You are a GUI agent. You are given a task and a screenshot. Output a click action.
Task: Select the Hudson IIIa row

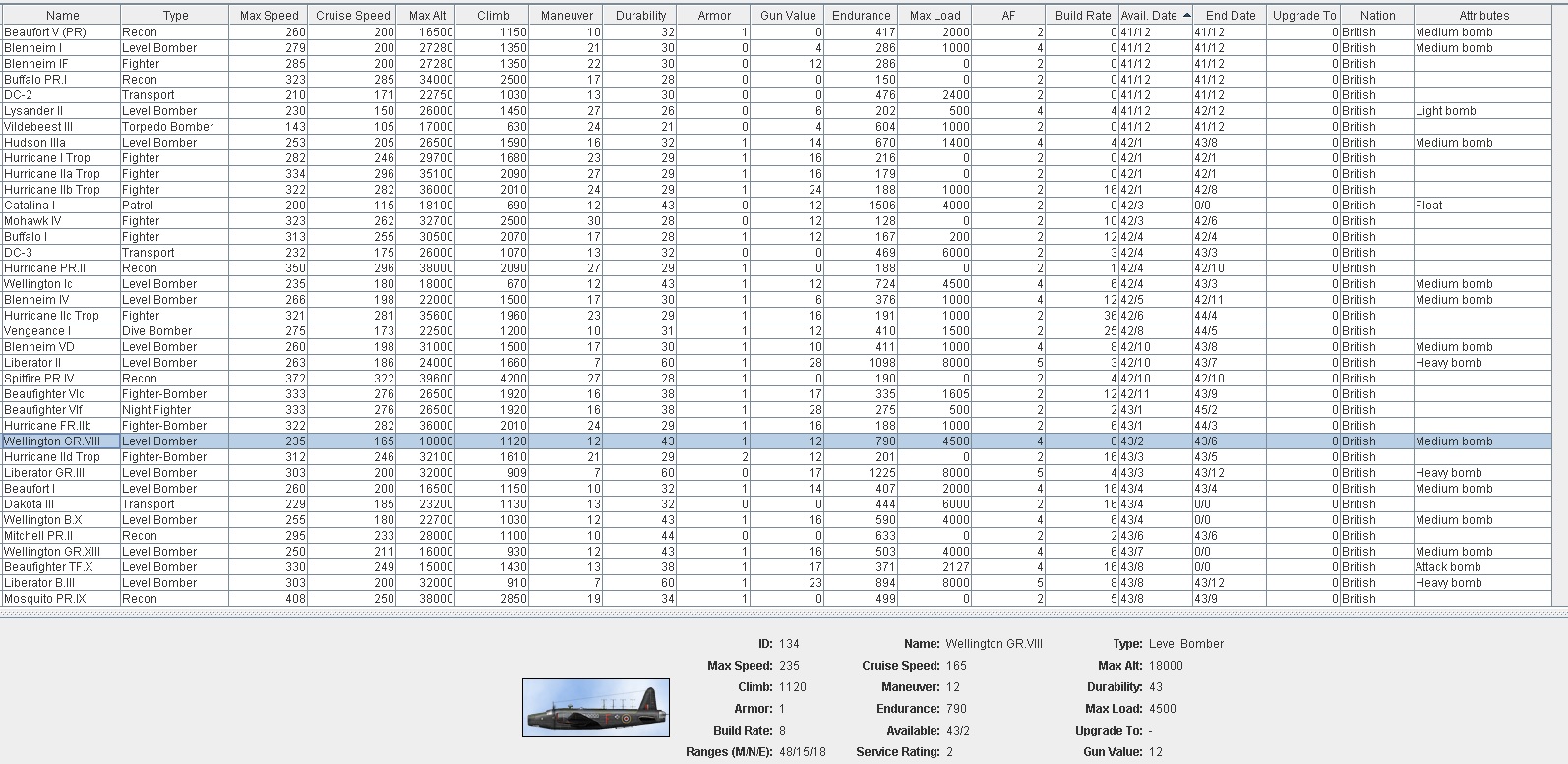[x=777, y=143]
